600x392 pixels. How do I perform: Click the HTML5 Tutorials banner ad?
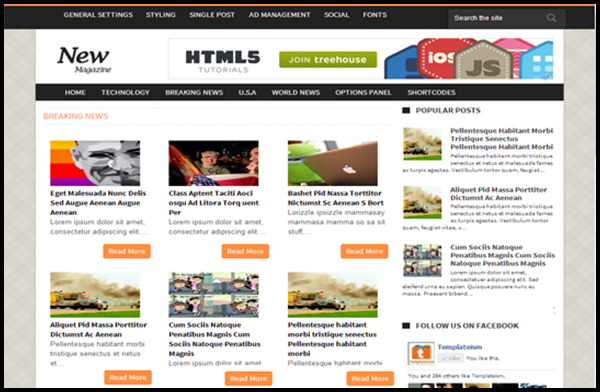tap(360, 59)
